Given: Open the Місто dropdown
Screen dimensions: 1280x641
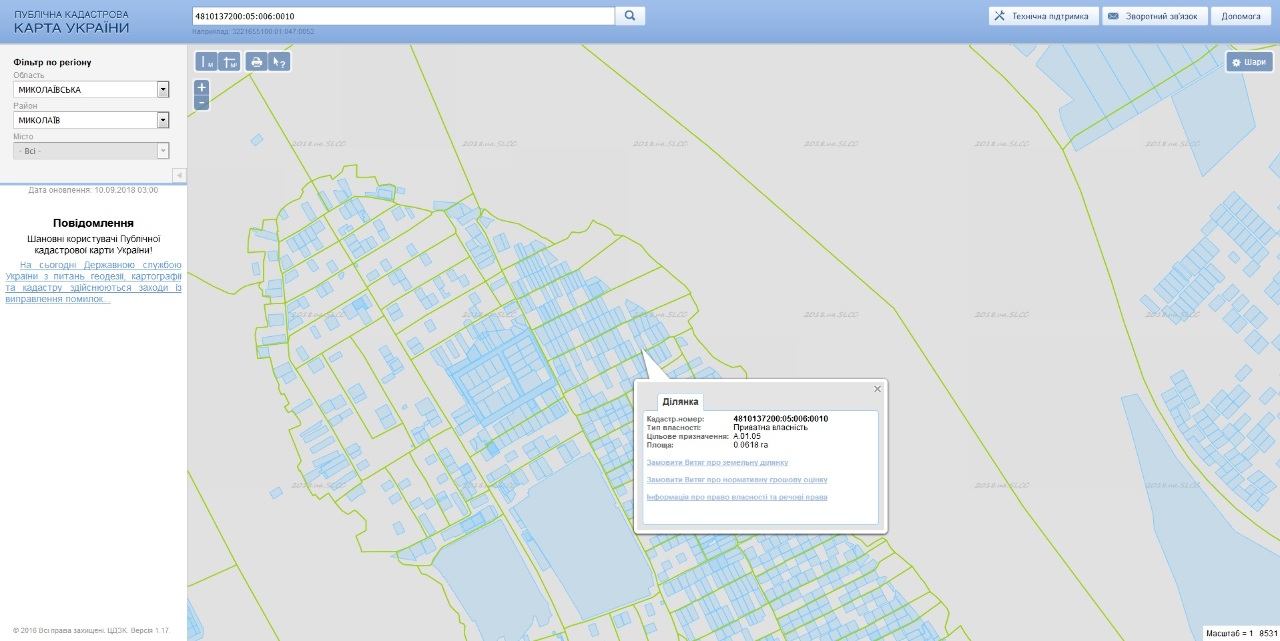Looking at the screenshot, I should (x=91, y=151).
